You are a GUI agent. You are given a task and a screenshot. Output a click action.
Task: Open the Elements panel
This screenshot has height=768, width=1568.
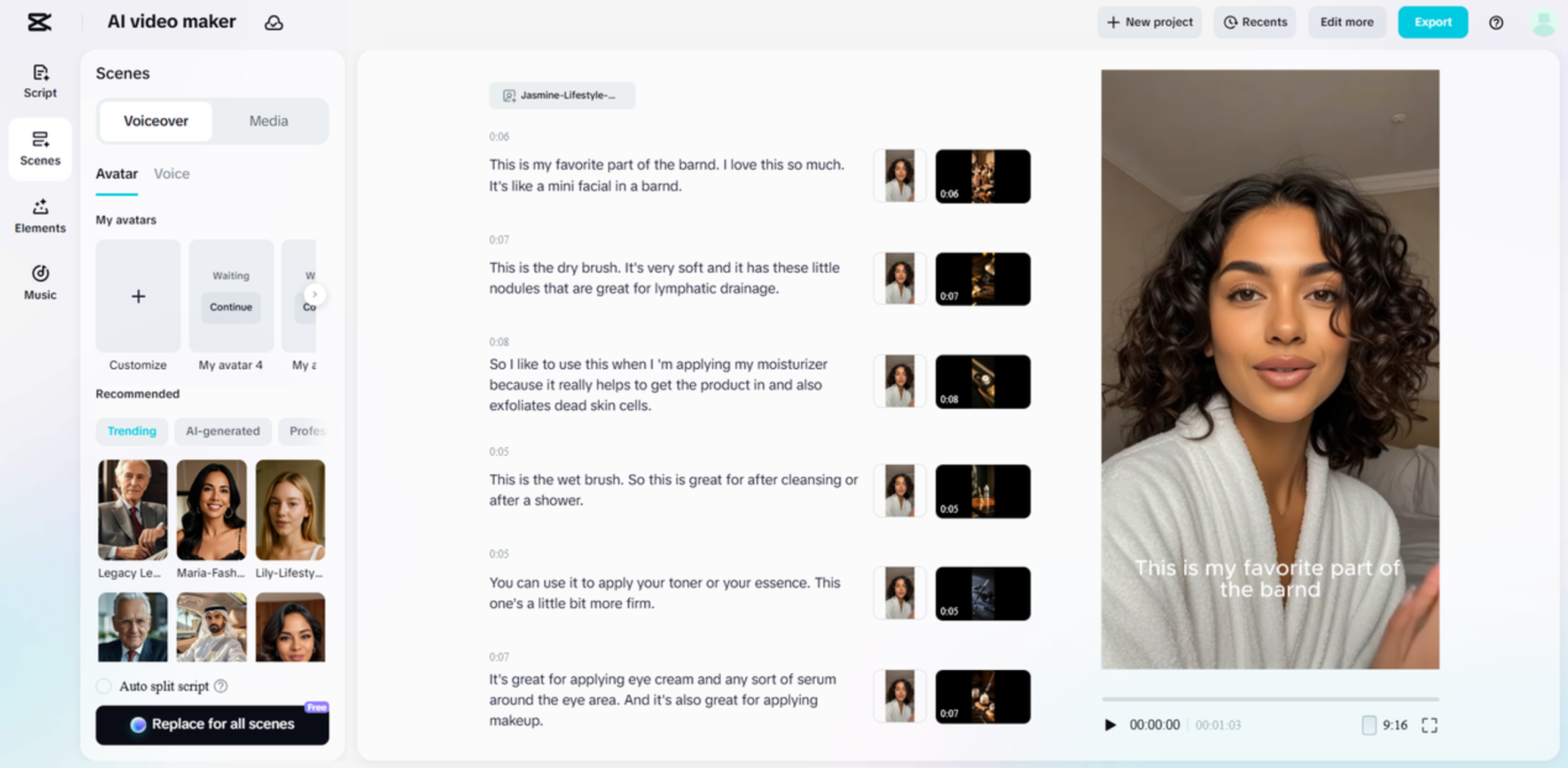(40, 215)
